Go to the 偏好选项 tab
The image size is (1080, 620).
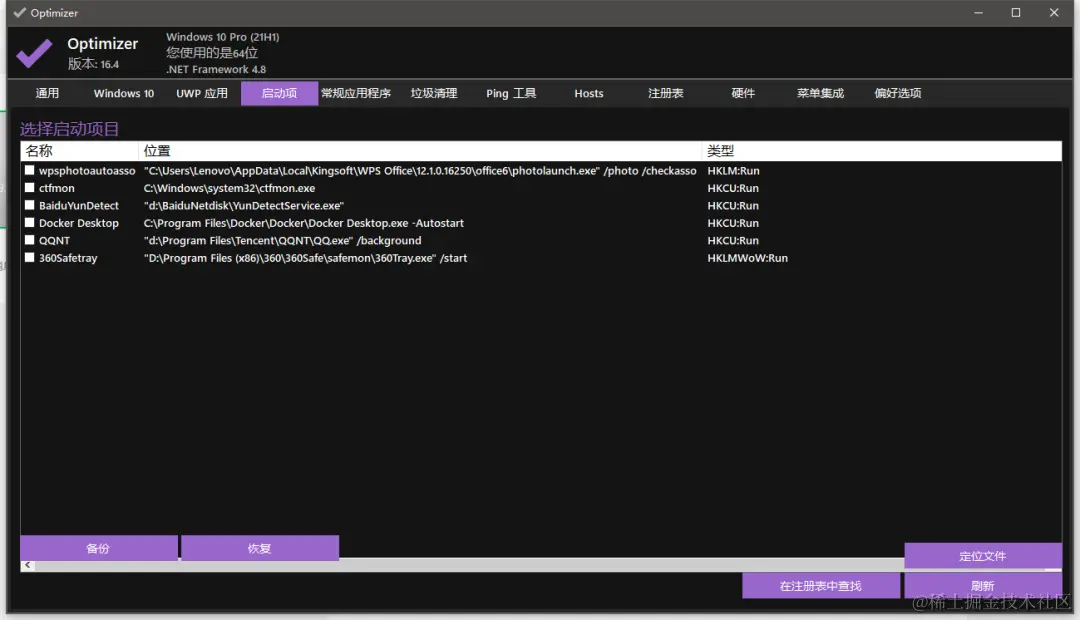pyautogui.click(x=898, y=93)
